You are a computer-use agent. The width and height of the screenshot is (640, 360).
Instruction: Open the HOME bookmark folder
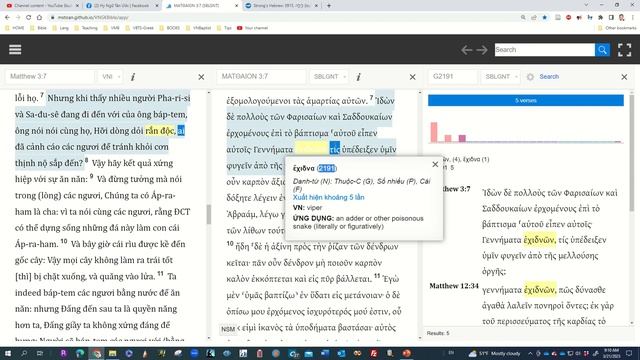pyautogui.click(x=15, y=28)
